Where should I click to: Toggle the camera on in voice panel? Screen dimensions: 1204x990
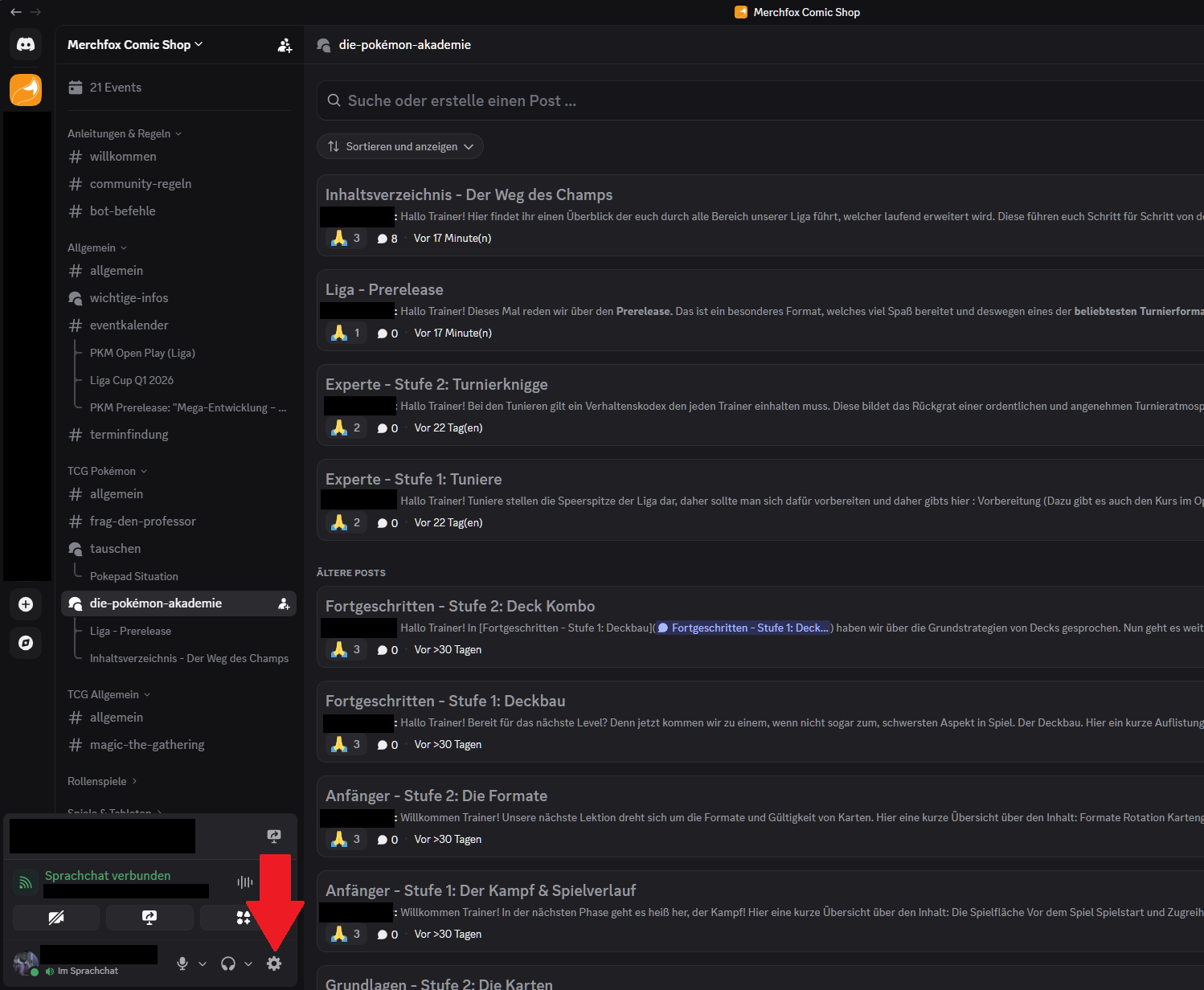pos(56,917)
